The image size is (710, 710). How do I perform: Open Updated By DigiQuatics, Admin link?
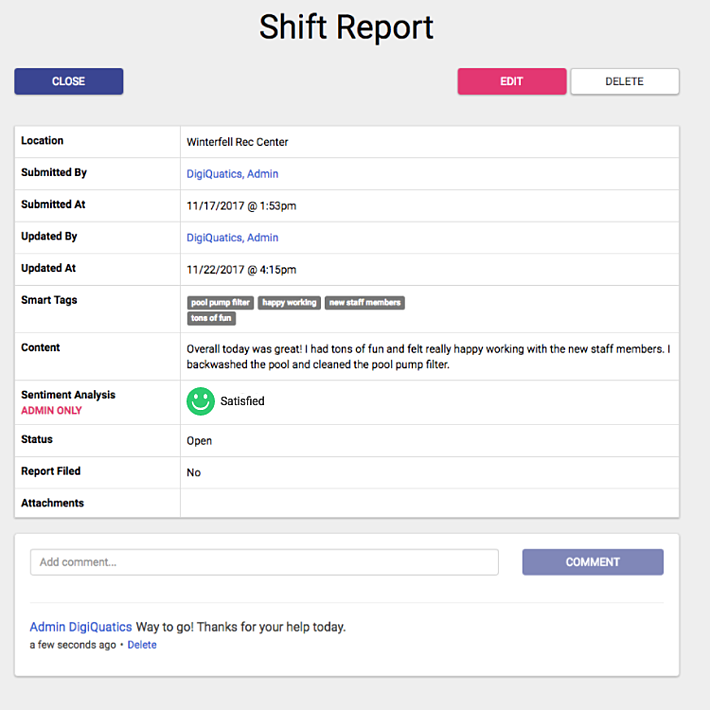click(x=232, y=238)
